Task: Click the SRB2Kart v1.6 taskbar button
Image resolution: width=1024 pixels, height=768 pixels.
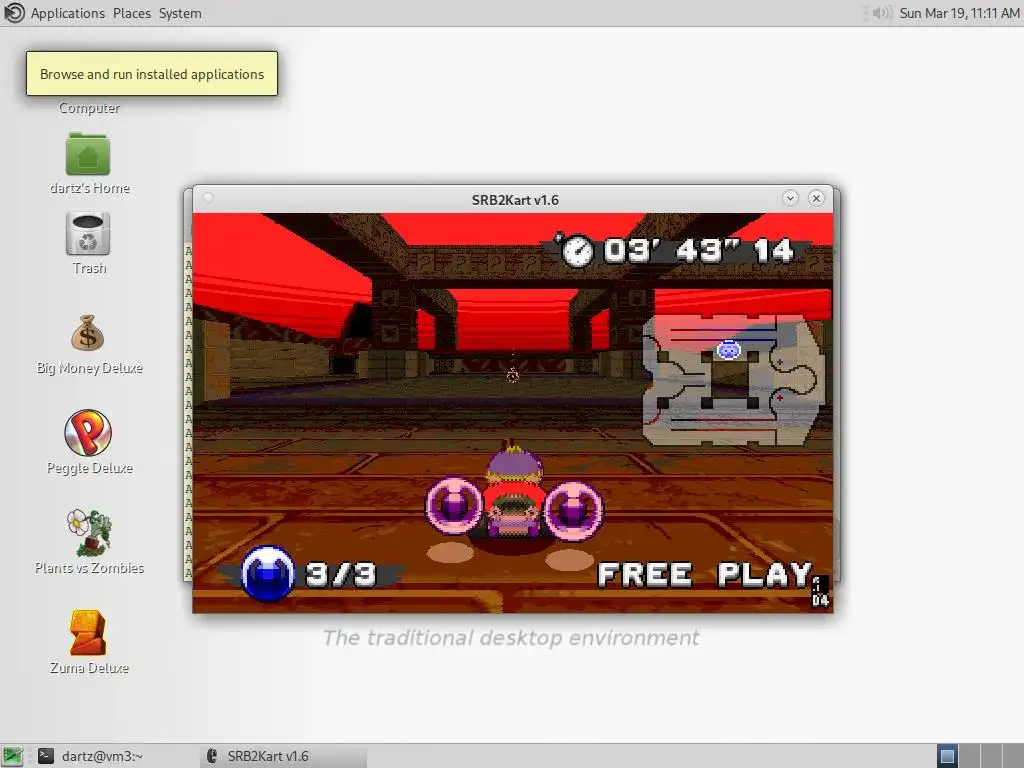Action: click(283, 756)
